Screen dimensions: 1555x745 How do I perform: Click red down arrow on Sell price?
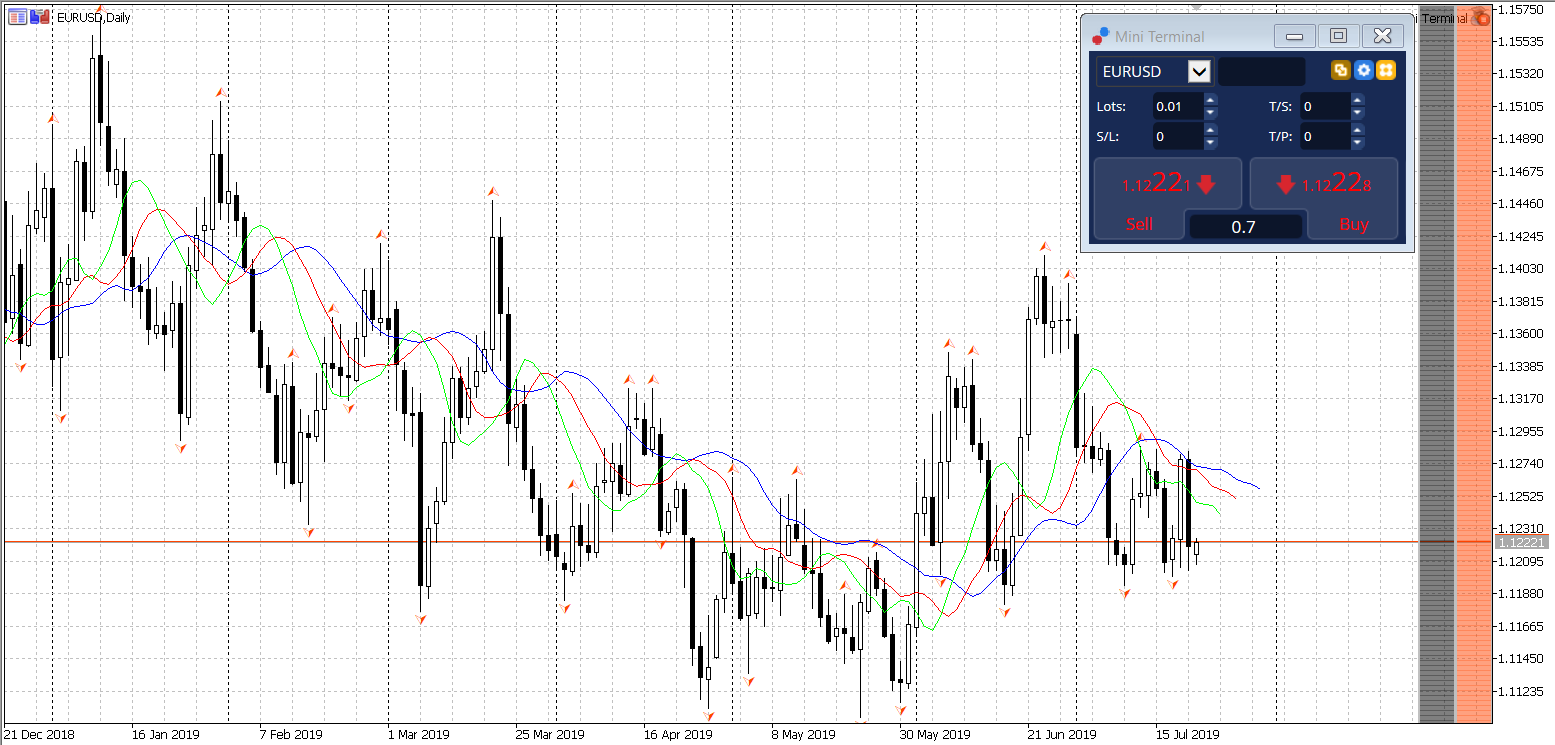click(1206, 184)
